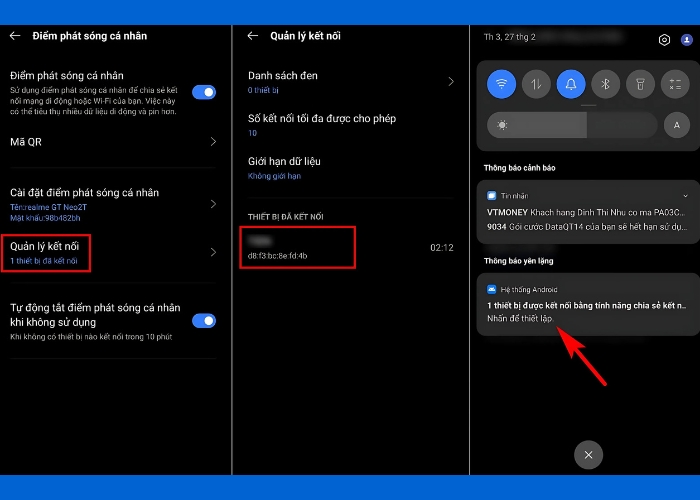Go back from Quản lý kết nối screen
This screenshot has width=700, height=500.
252,36
